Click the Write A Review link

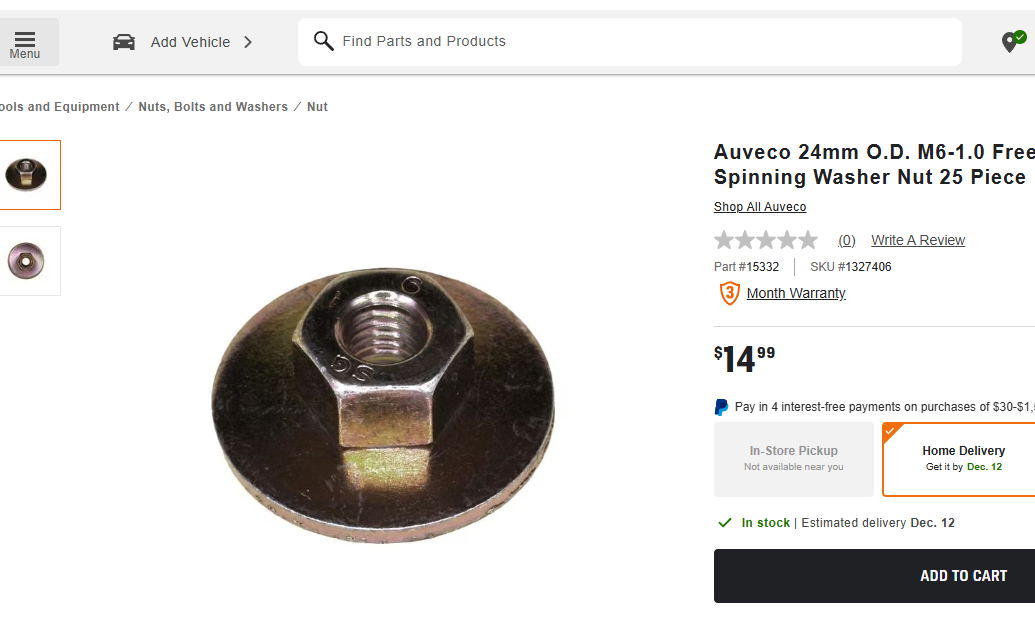(917, 240)
